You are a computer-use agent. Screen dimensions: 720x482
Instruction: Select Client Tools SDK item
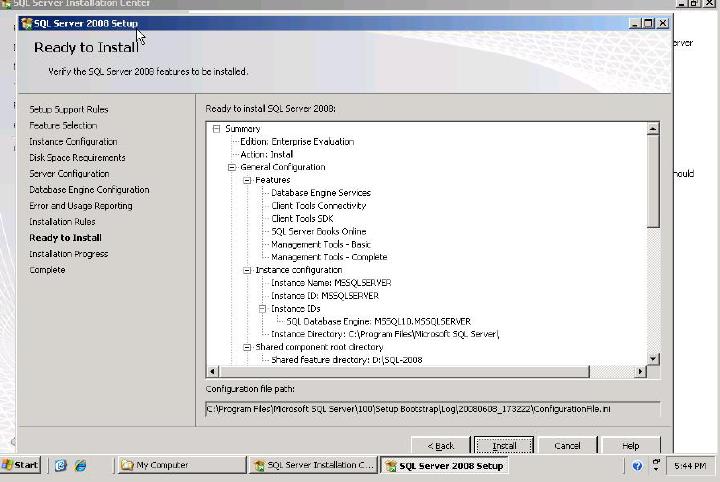(302, 219)
